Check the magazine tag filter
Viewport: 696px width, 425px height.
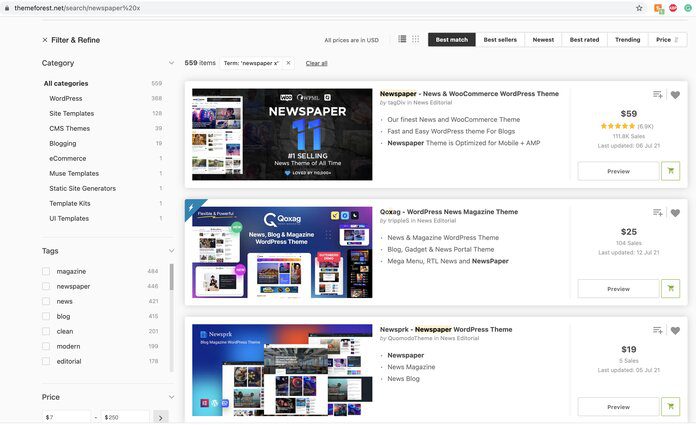(x=46, y=271)
